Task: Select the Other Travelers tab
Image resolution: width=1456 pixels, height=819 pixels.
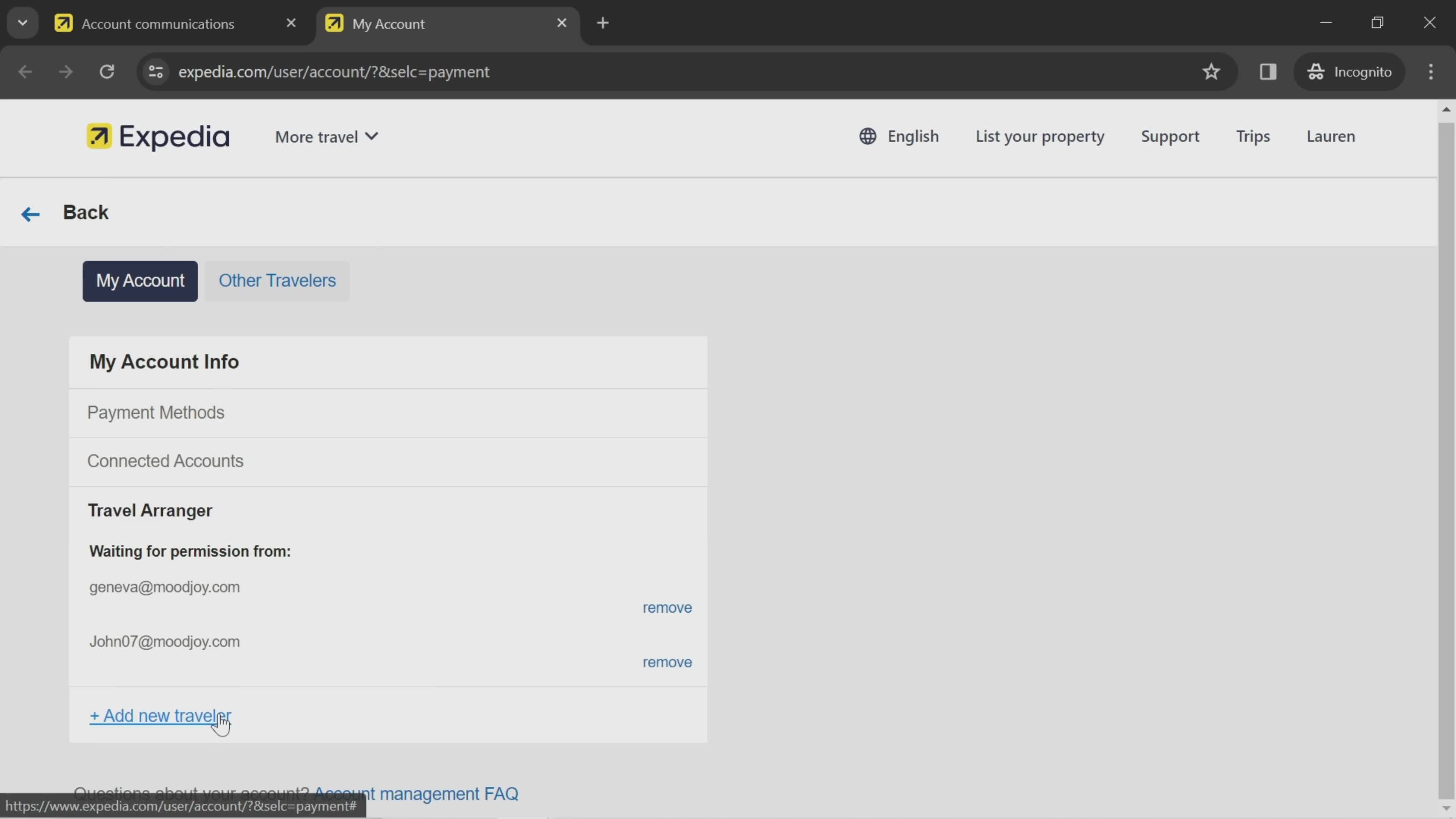Action: 278,280
